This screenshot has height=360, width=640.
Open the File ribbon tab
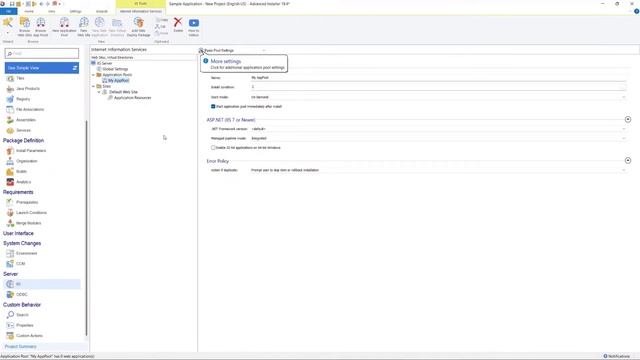(x=9, y=11)
